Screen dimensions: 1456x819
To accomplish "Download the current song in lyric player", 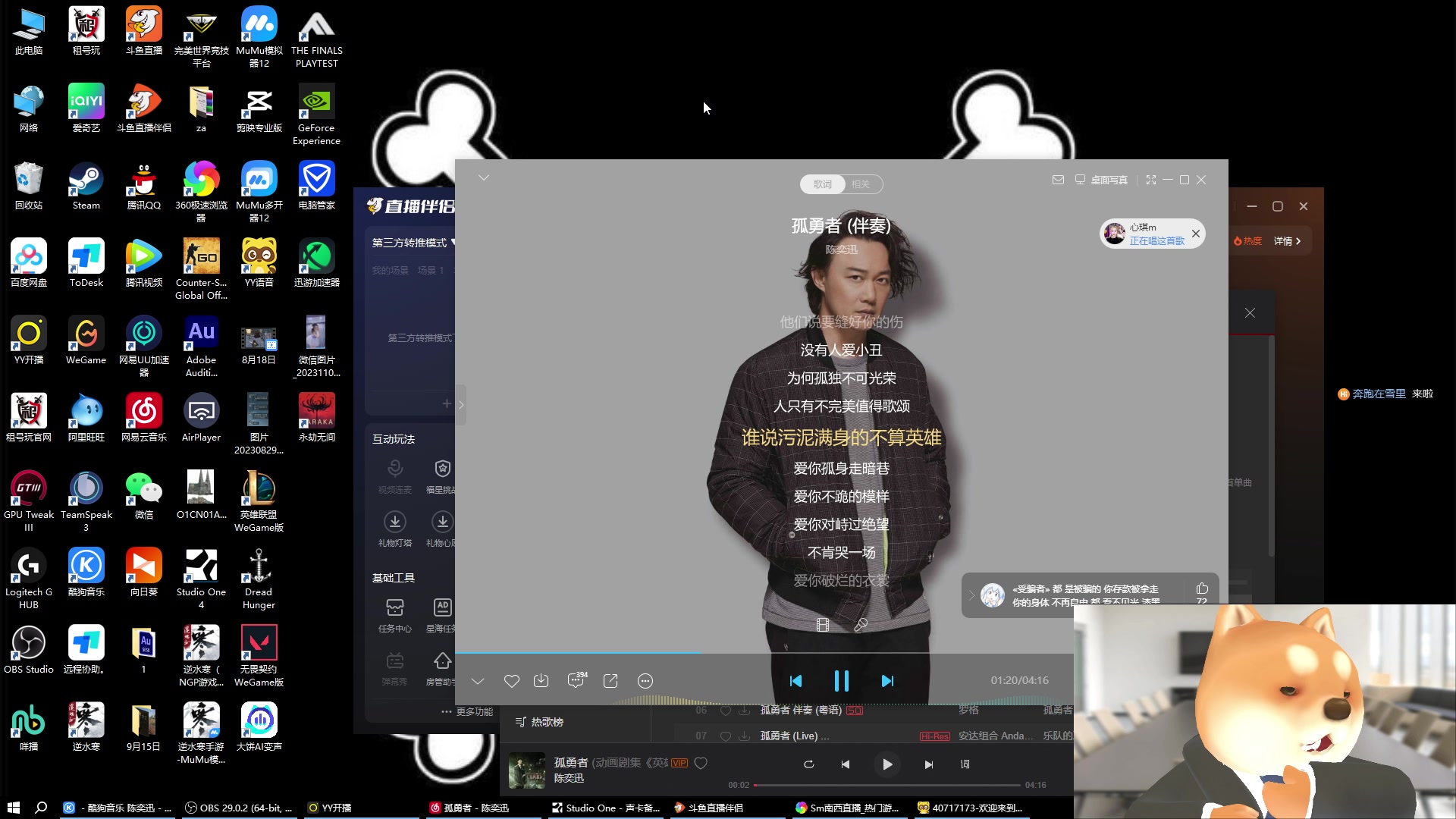I will pyautogui.click(x=541, y=681).
